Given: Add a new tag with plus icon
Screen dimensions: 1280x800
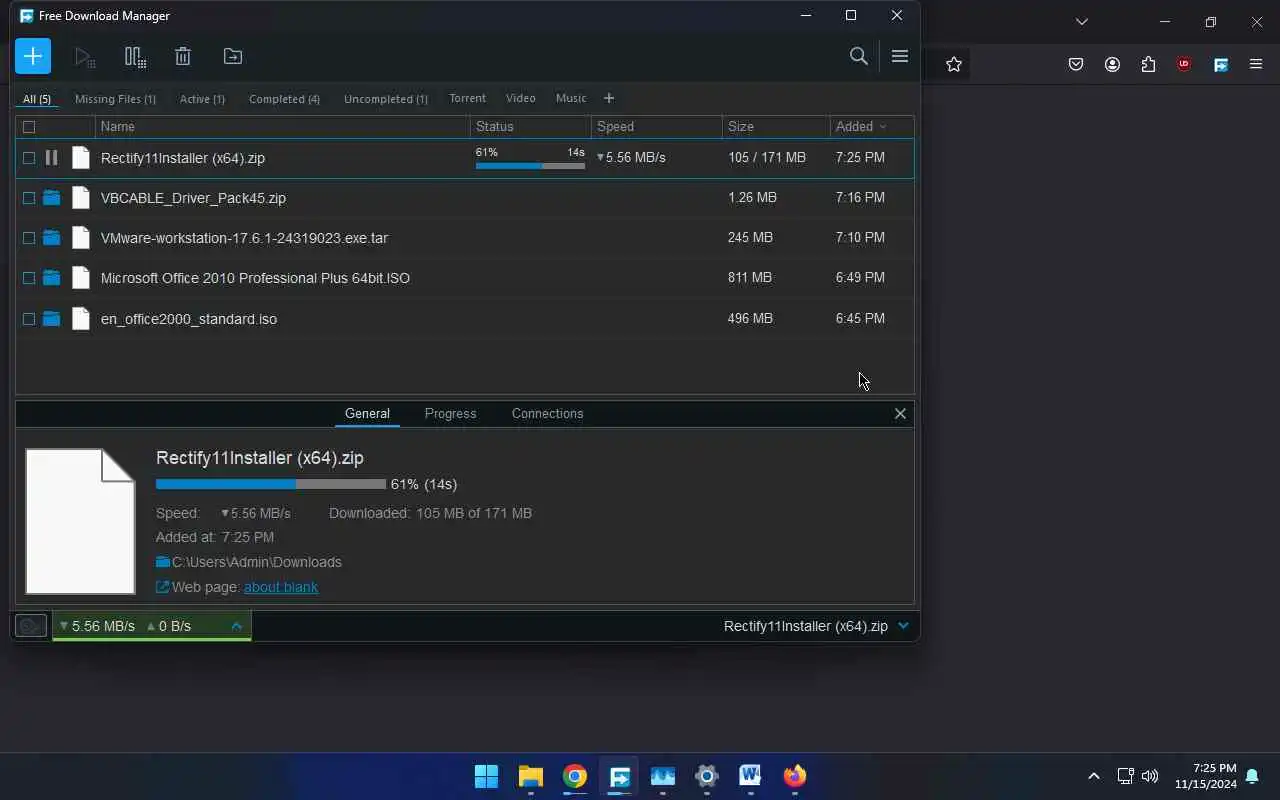Looking at the screenshot, I should tap(609, 98).
